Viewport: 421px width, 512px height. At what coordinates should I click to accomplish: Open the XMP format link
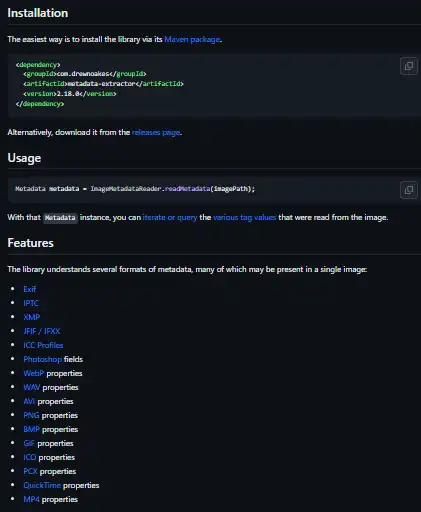[32, 317]
